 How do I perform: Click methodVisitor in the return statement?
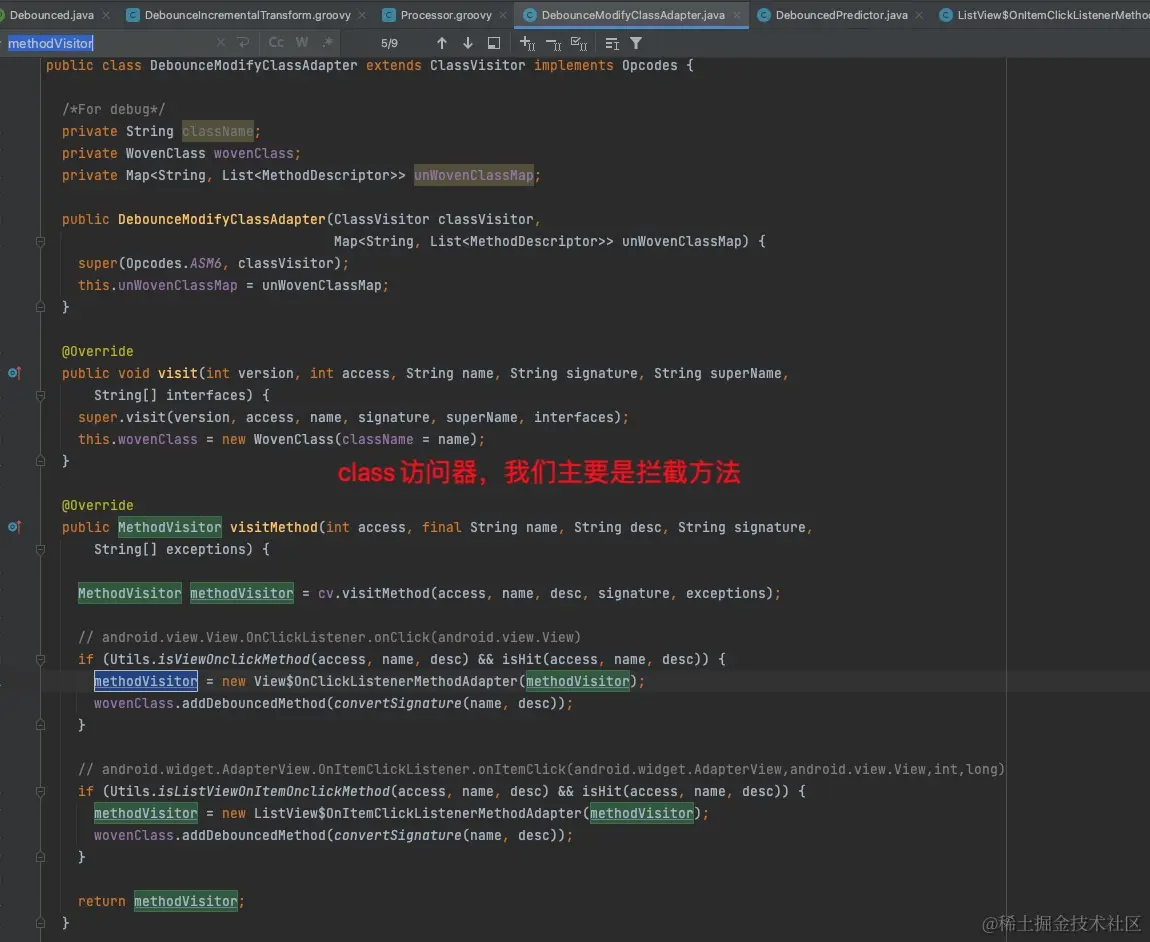pos(186,901)
